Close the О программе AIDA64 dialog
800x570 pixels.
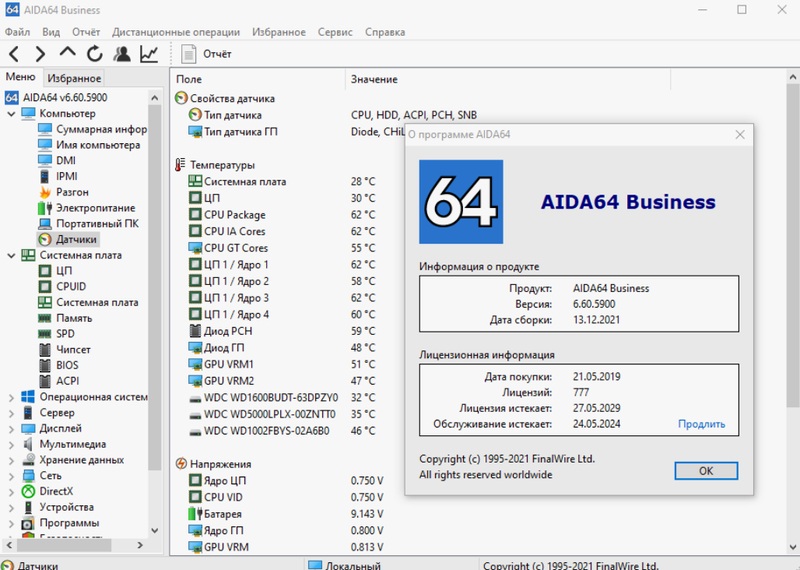tap(740, 135)
